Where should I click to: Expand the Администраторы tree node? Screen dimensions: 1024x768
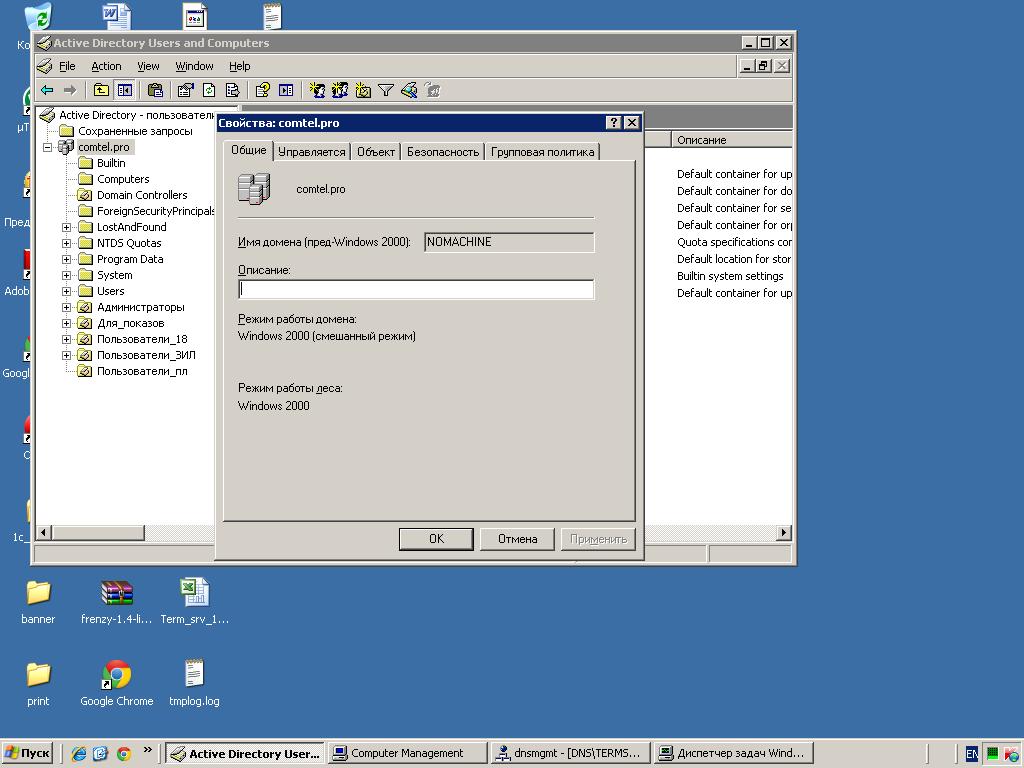pos(67,307)
